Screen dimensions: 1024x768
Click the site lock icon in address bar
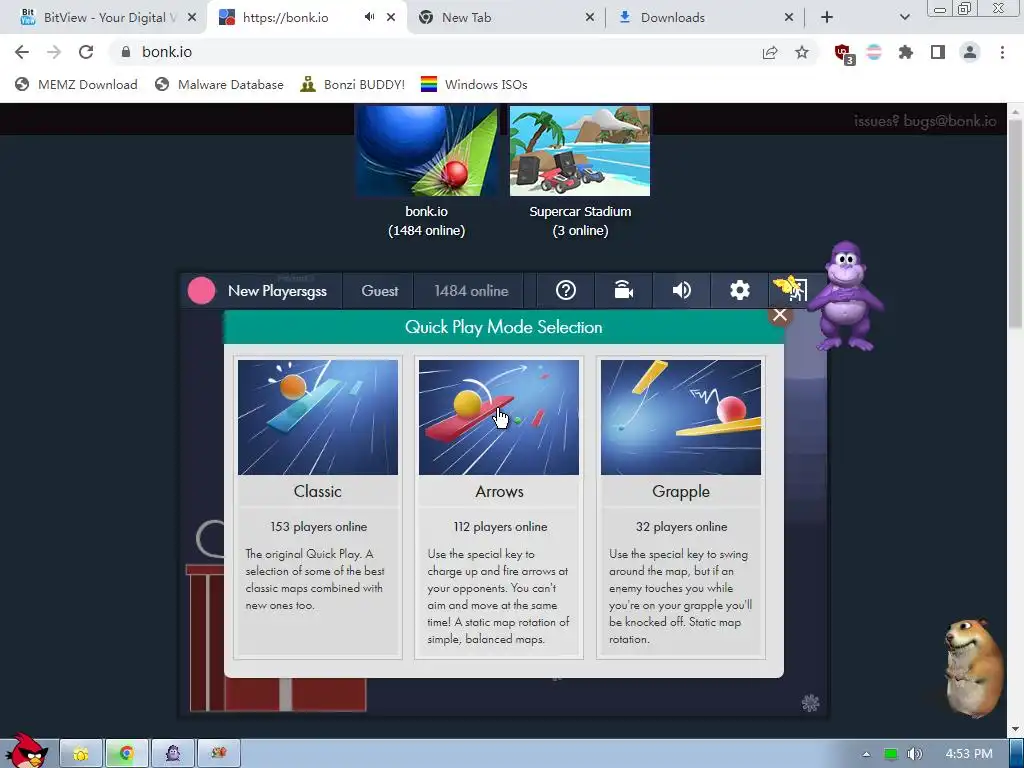[126, 52]
